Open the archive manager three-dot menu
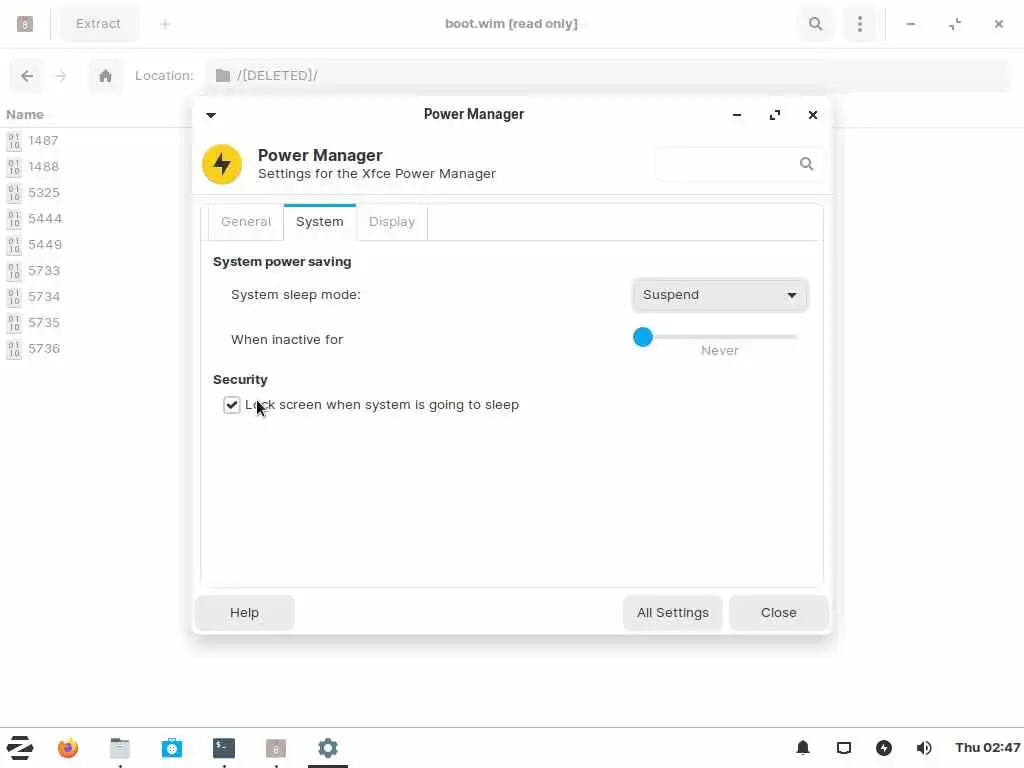This screenshot has height=768, width=1024. click(859, 24)
